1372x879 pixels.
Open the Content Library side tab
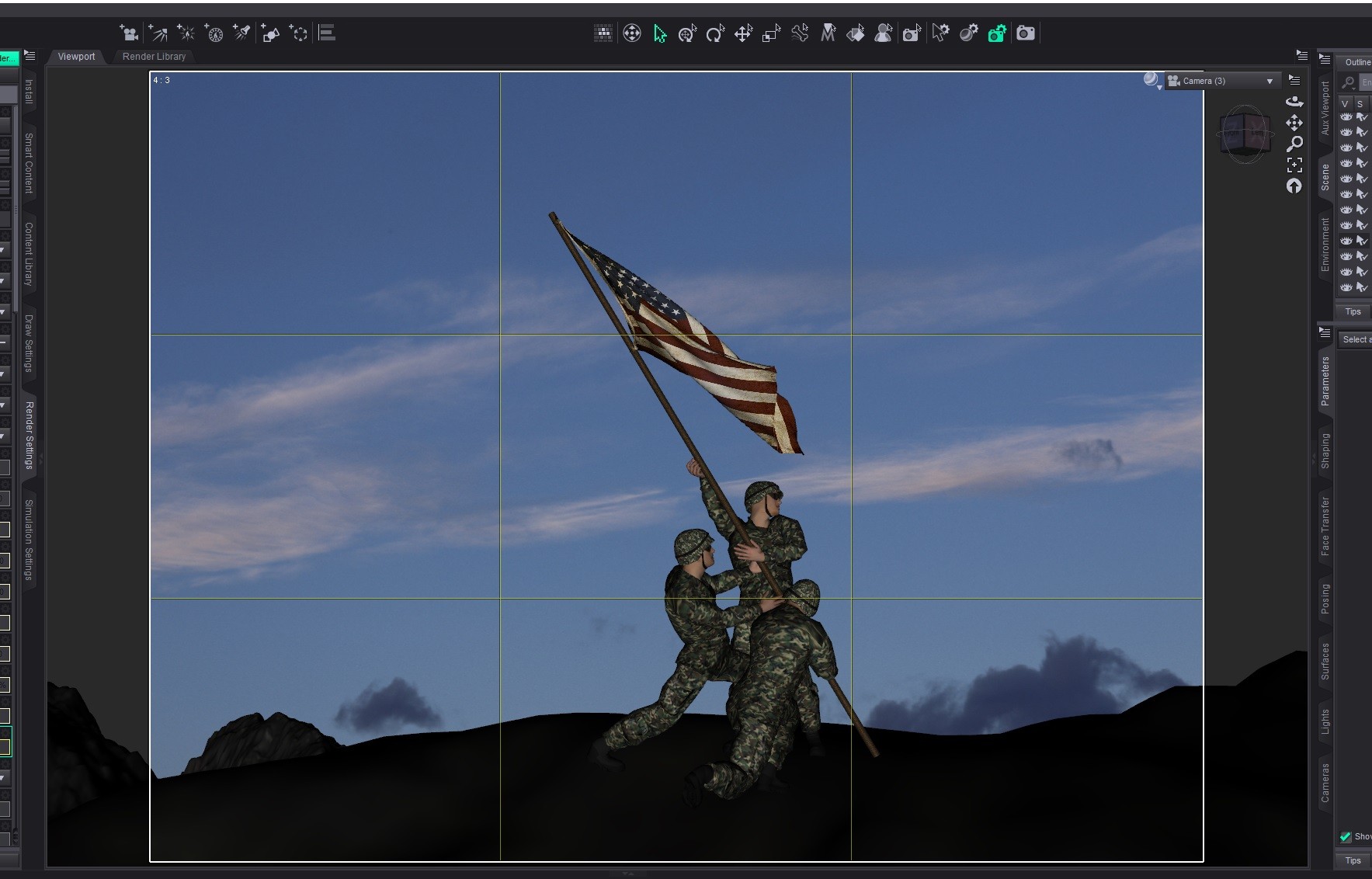pos(29,254)
